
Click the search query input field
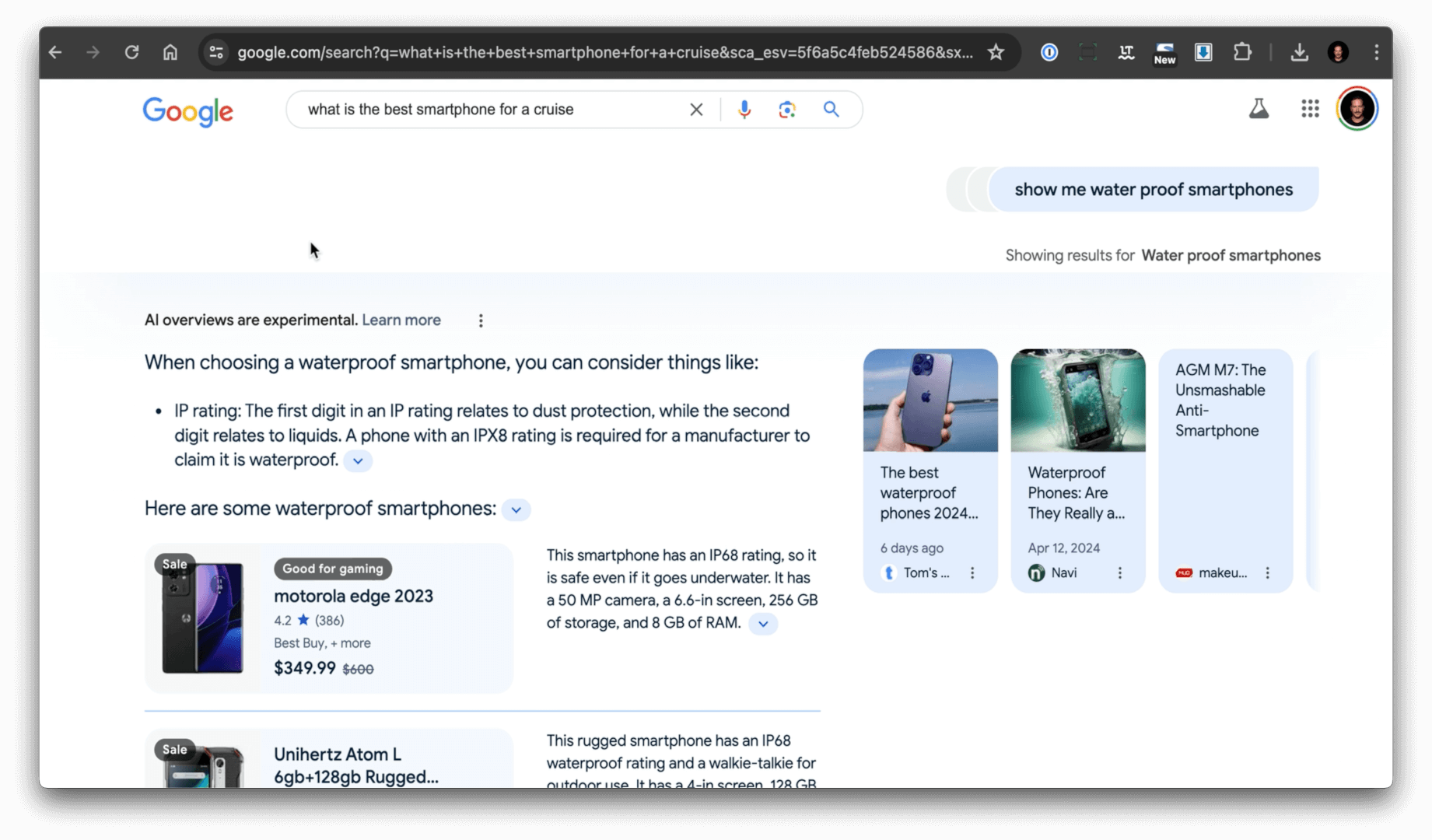(490, 110)
